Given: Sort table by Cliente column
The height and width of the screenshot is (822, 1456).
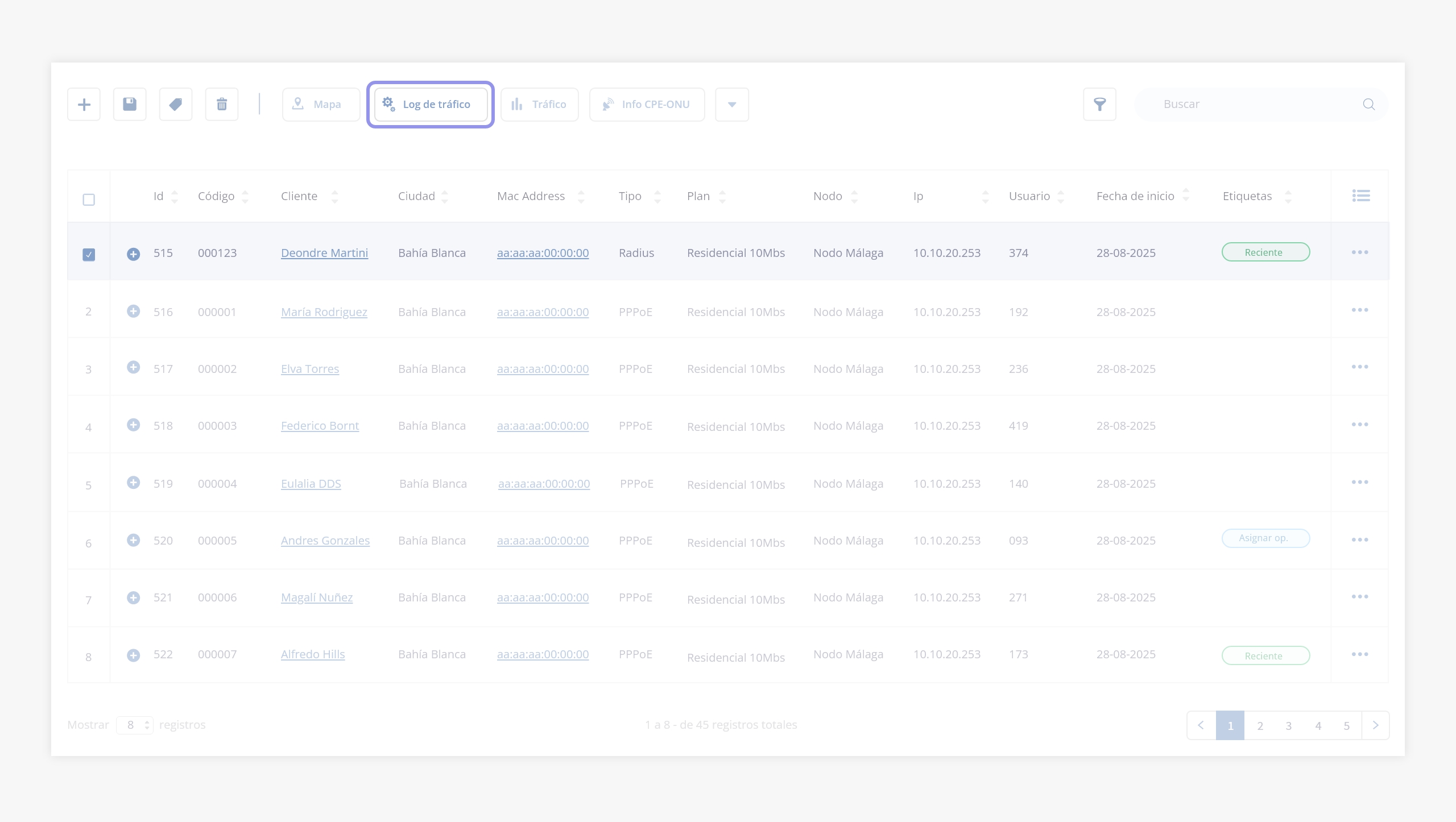Looking at the screenshot, I should [x=334, y=197].
